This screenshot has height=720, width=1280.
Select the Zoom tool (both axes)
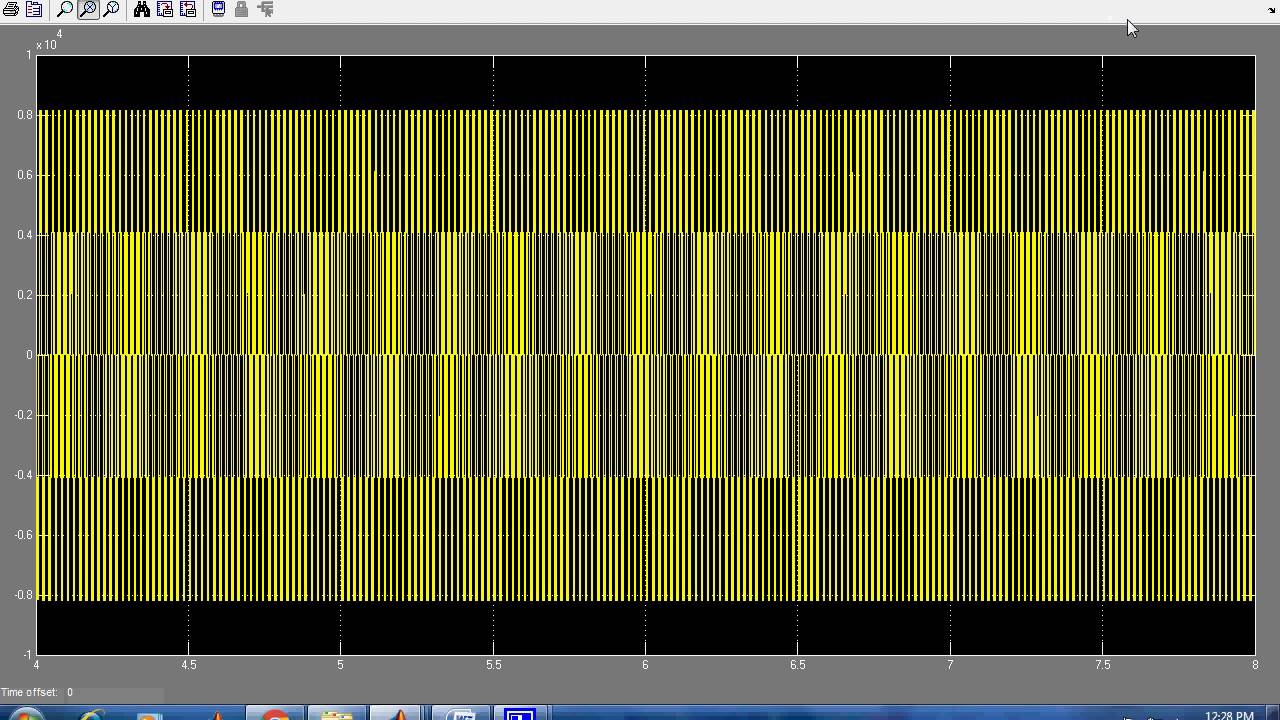pos(64,9)
